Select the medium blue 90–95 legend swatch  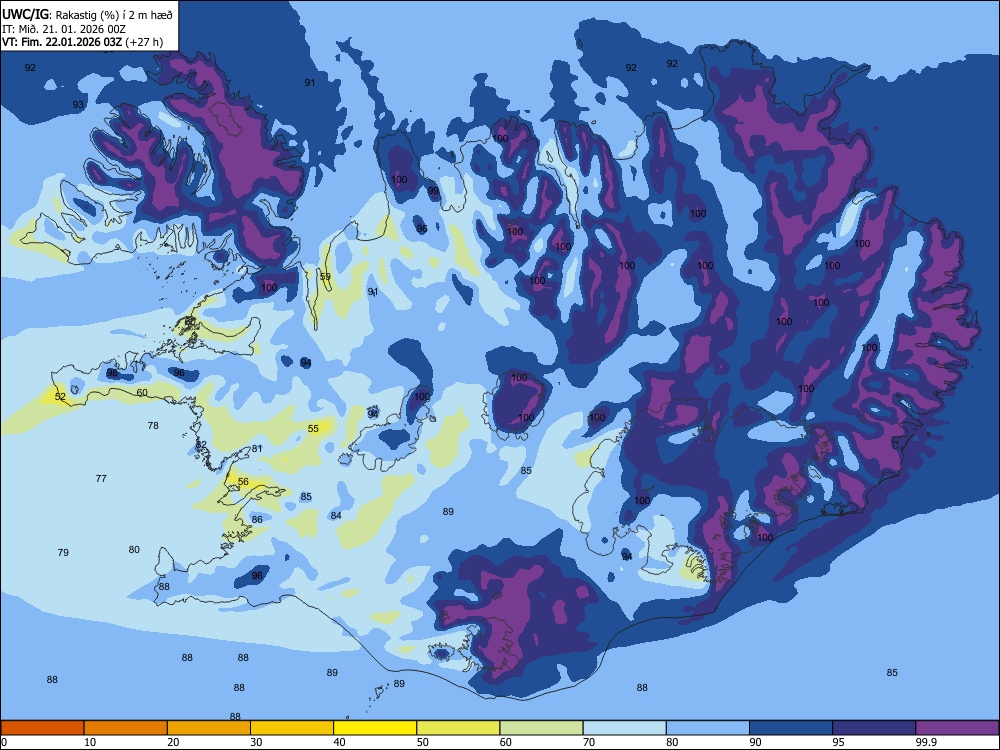click(x=791, y=728)
